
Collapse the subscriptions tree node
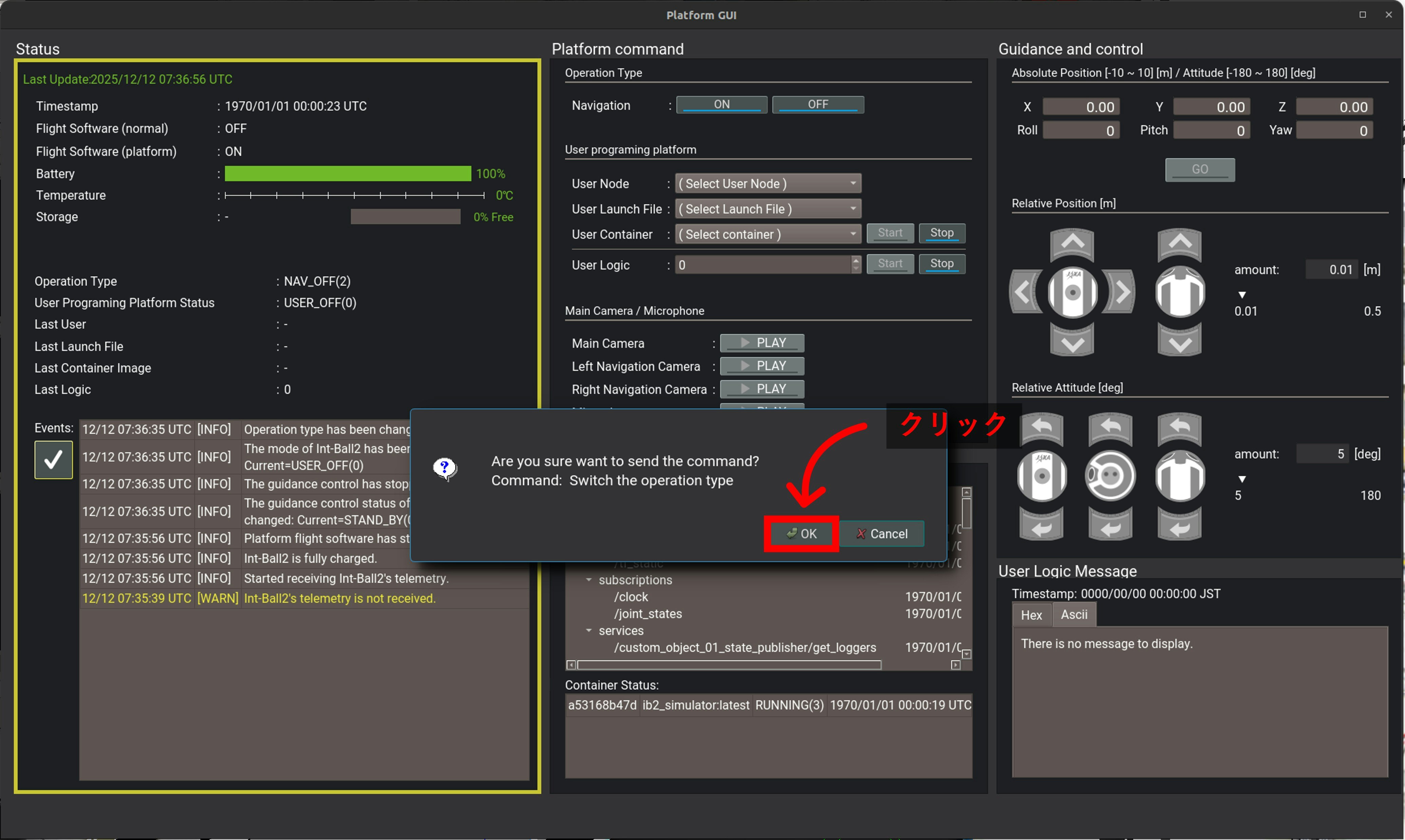coord(588,580)
